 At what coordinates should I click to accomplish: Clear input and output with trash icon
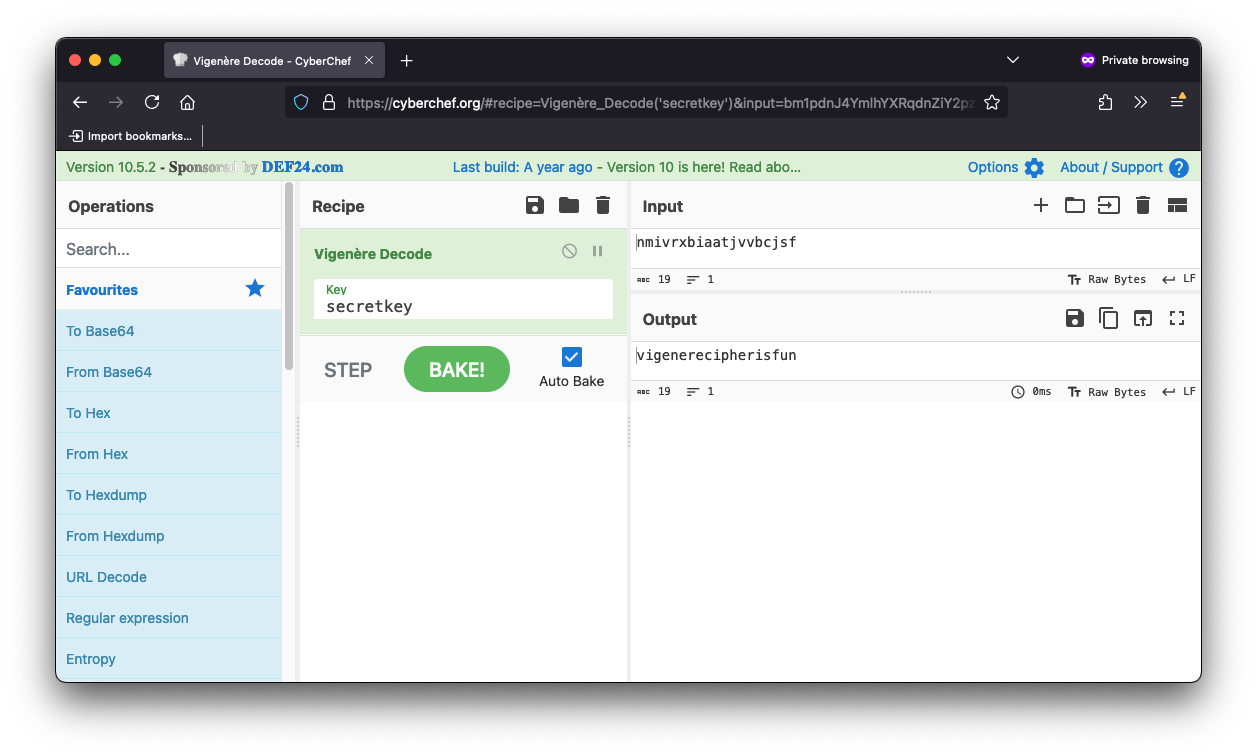1143,206
